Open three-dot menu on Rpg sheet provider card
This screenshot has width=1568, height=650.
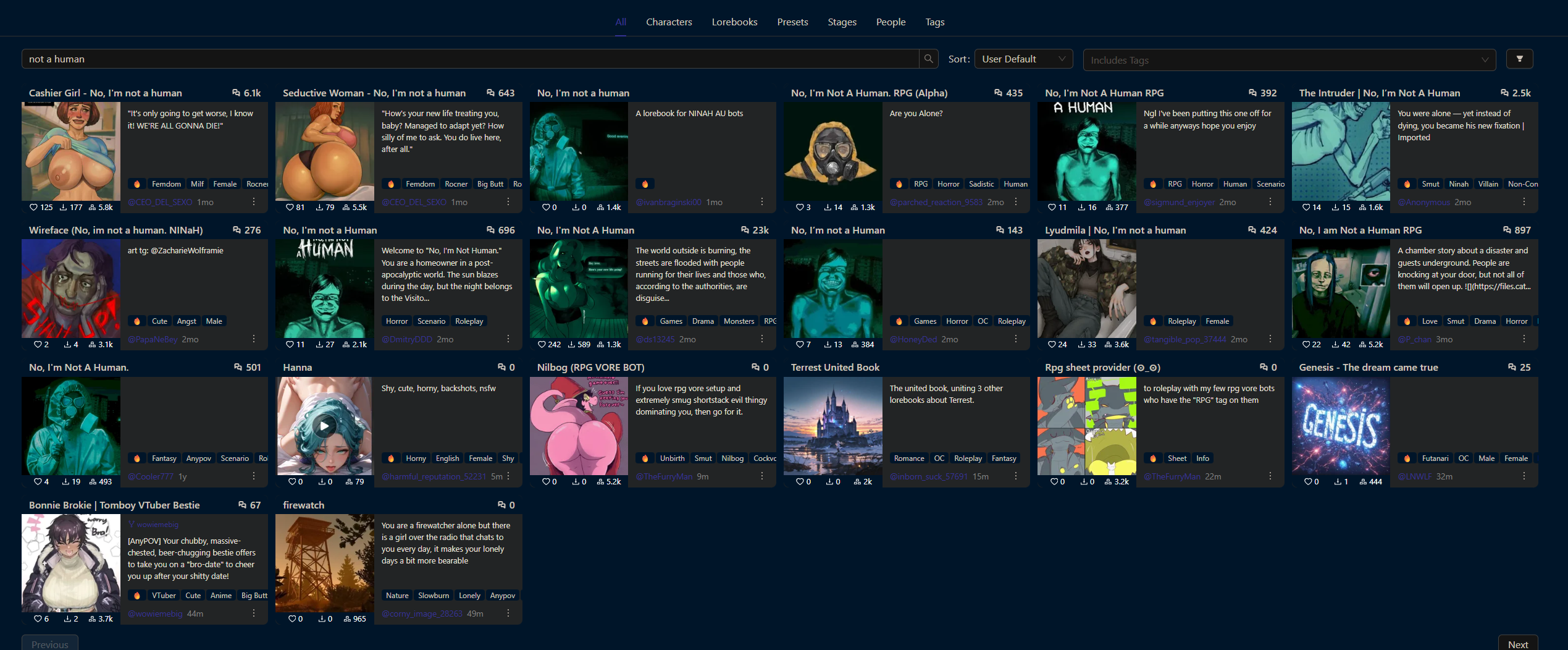click(1270, 476)
